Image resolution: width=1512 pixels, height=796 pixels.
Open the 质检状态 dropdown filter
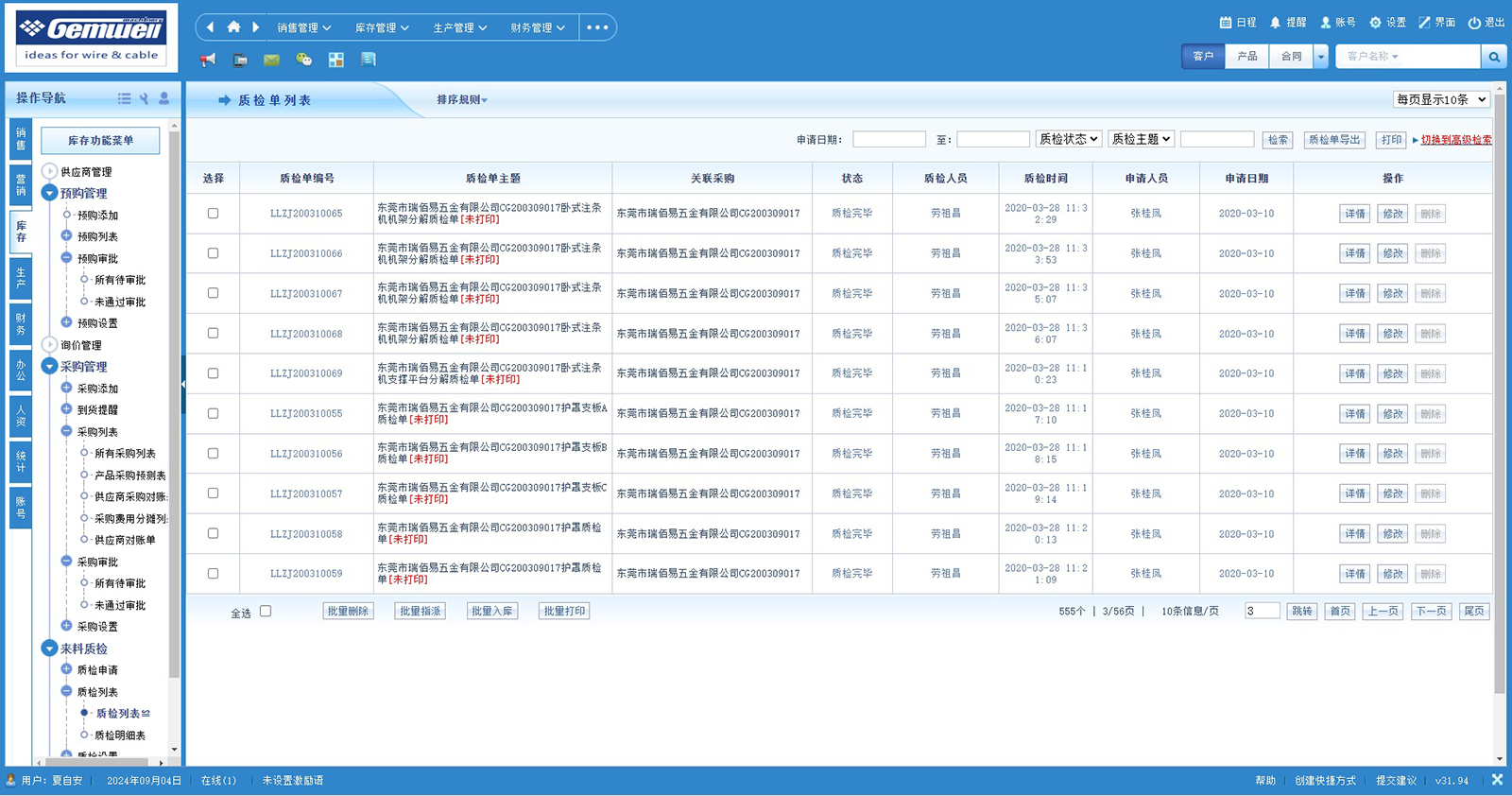coord(1068,139)
